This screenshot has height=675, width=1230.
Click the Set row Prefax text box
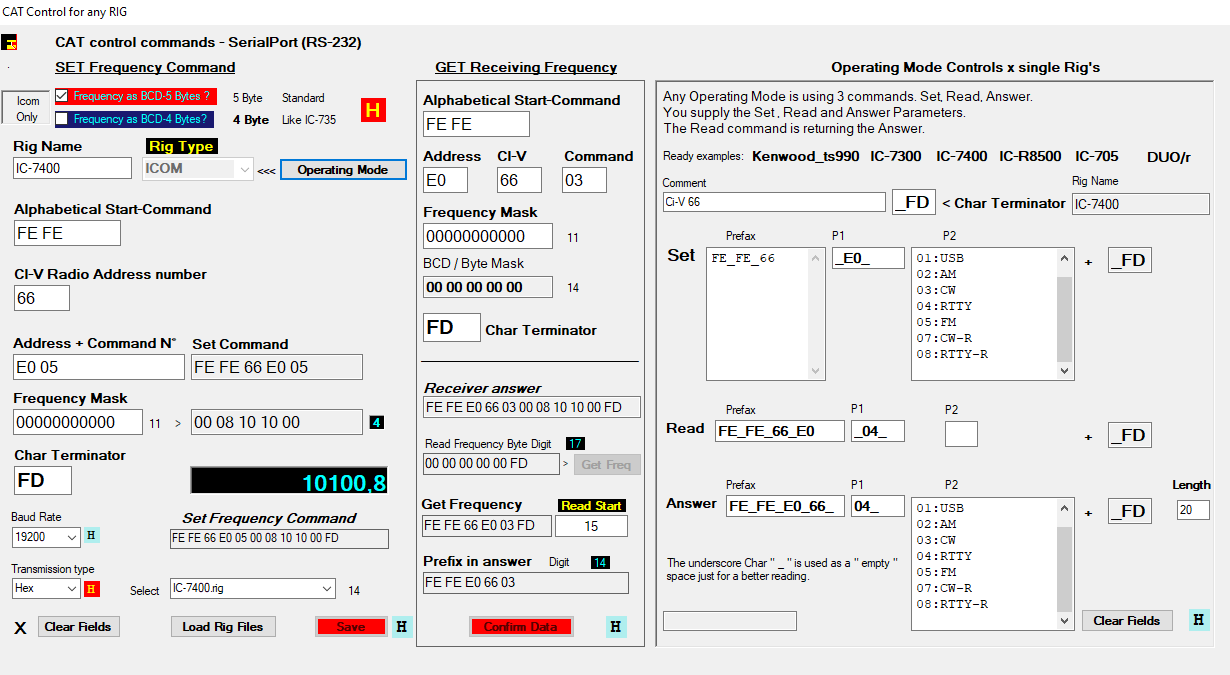(x=765, y=314)
